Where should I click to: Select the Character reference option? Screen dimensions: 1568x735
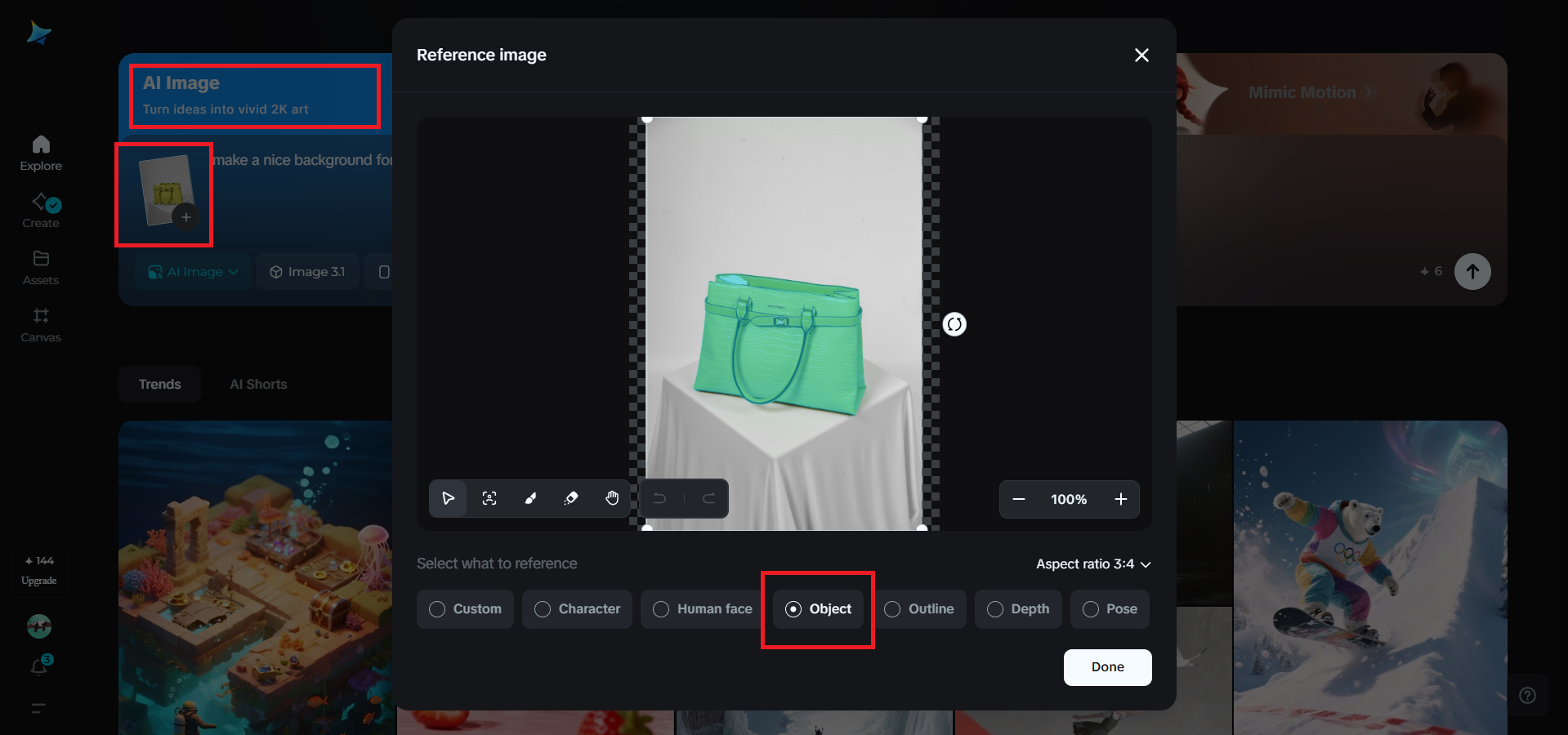577,609
